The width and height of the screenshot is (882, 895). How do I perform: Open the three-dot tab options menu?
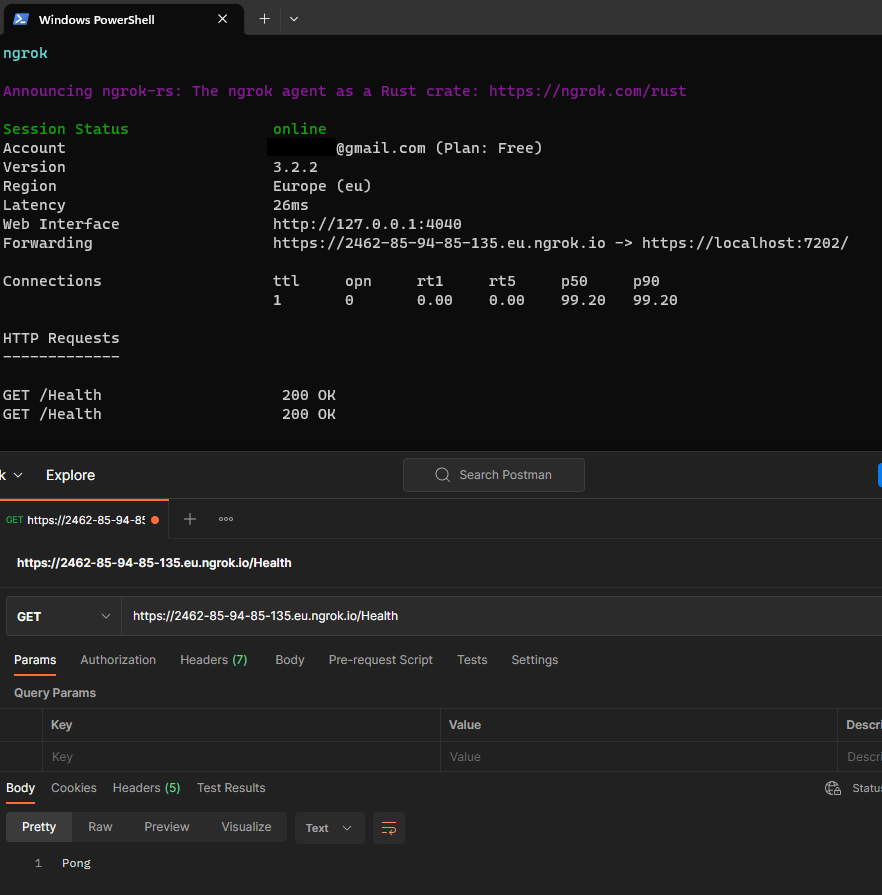(226, 519)
